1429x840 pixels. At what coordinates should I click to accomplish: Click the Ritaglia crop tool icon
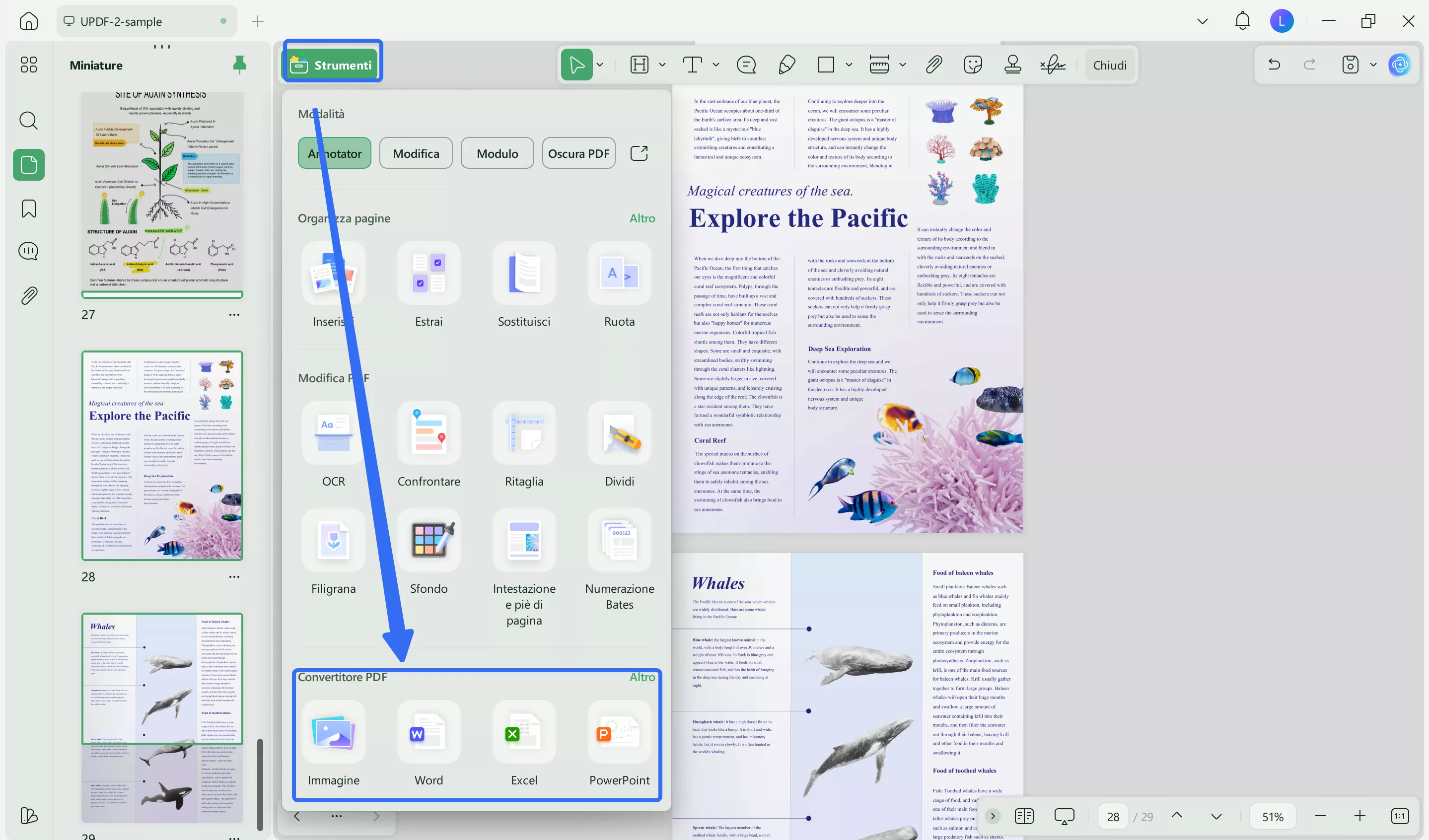[x=524, y=433]
